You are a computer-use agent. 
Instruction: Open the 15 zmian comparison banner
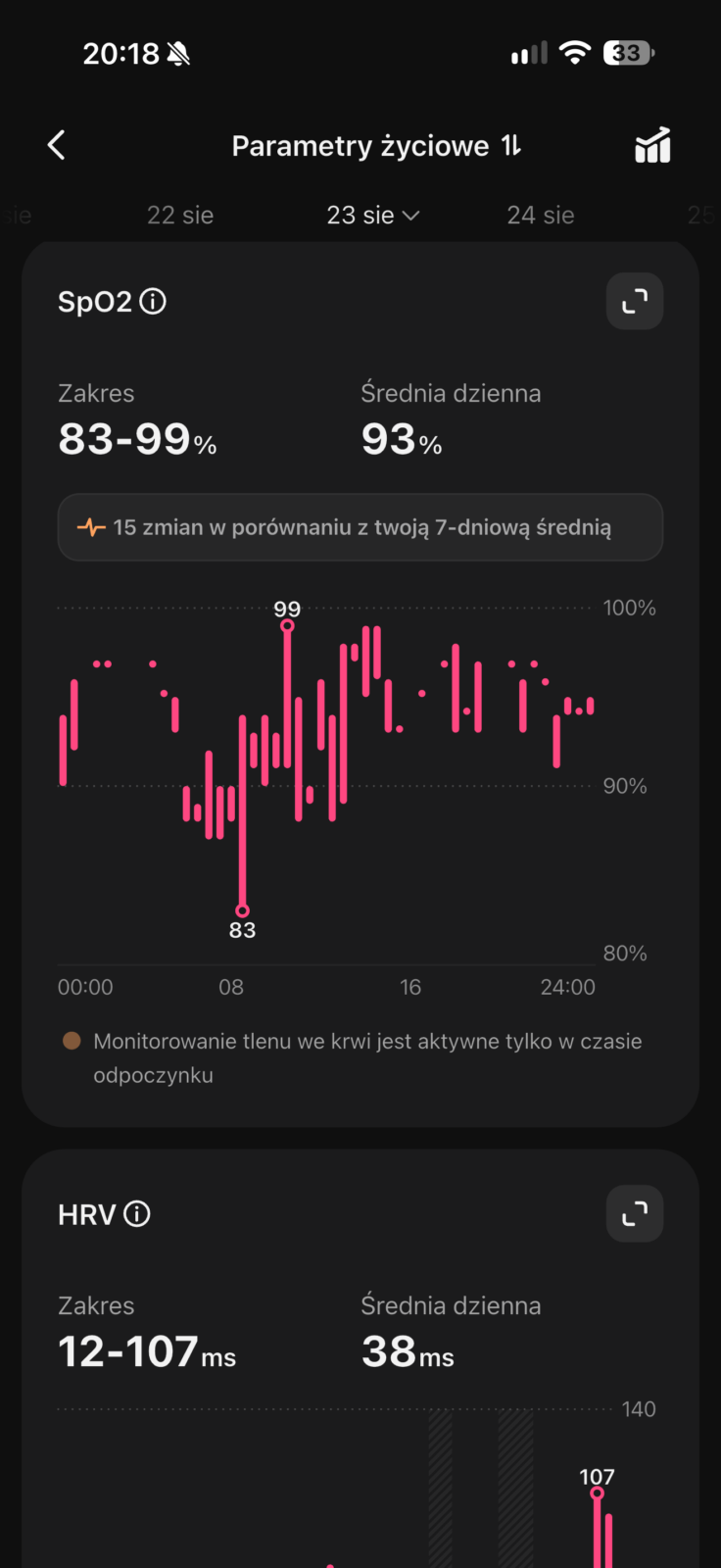360,527
